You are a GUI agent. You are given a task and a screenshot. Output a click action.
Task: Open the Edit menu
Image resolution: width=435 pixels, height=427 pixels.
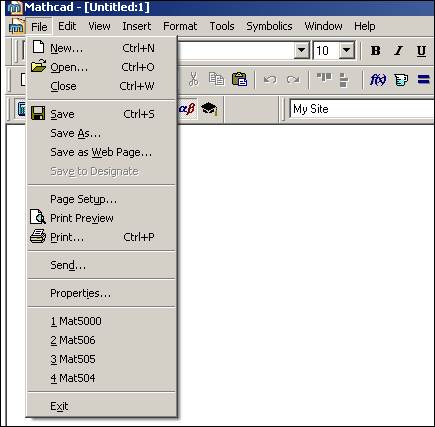67,26
